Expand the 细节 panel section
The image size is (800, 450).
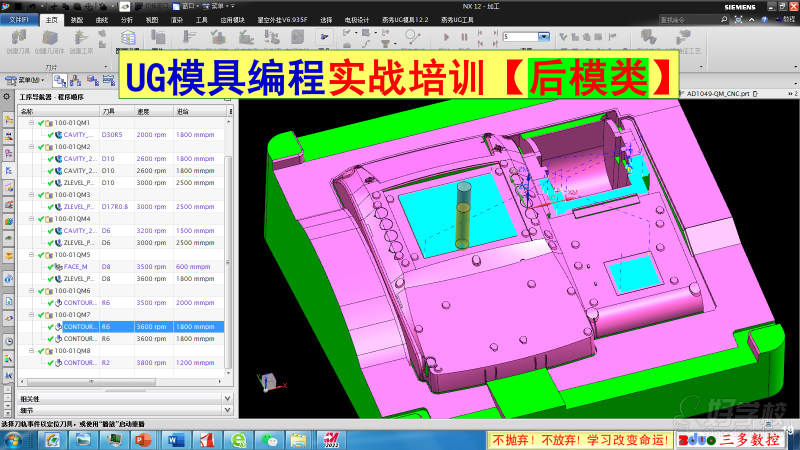pos(227,410)
